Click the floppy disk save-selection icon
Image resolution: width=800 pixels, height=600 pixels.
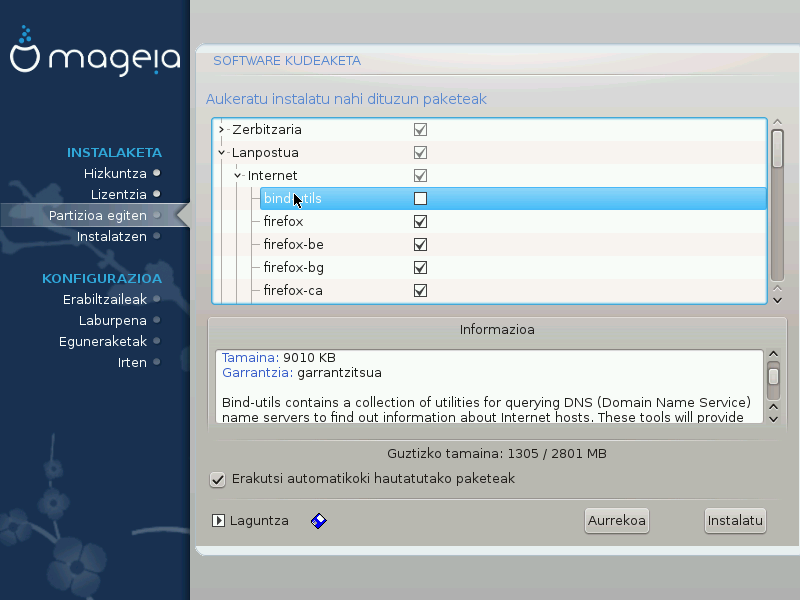point(319,521)
